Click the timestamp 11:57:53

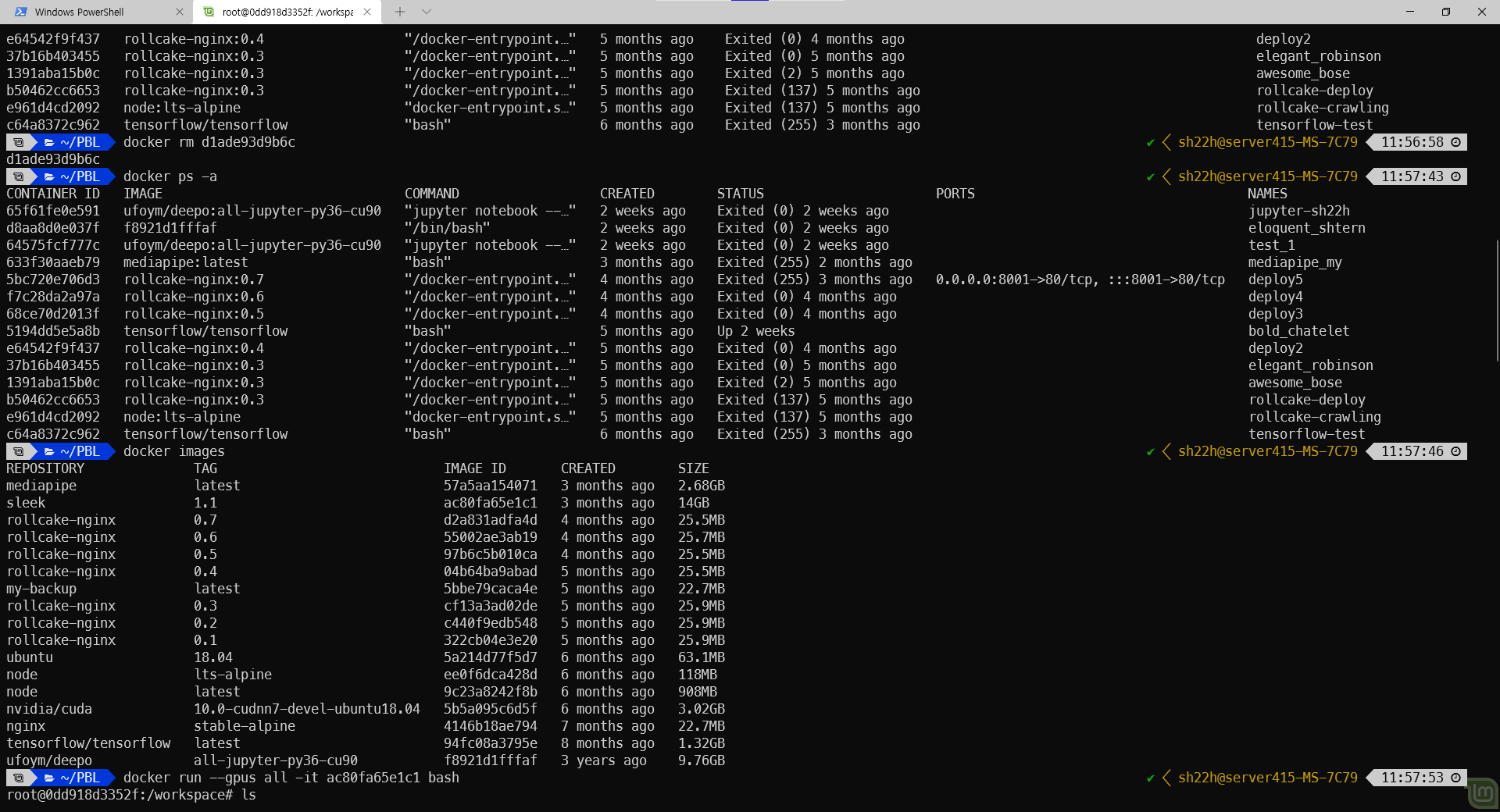point(1412,778)
